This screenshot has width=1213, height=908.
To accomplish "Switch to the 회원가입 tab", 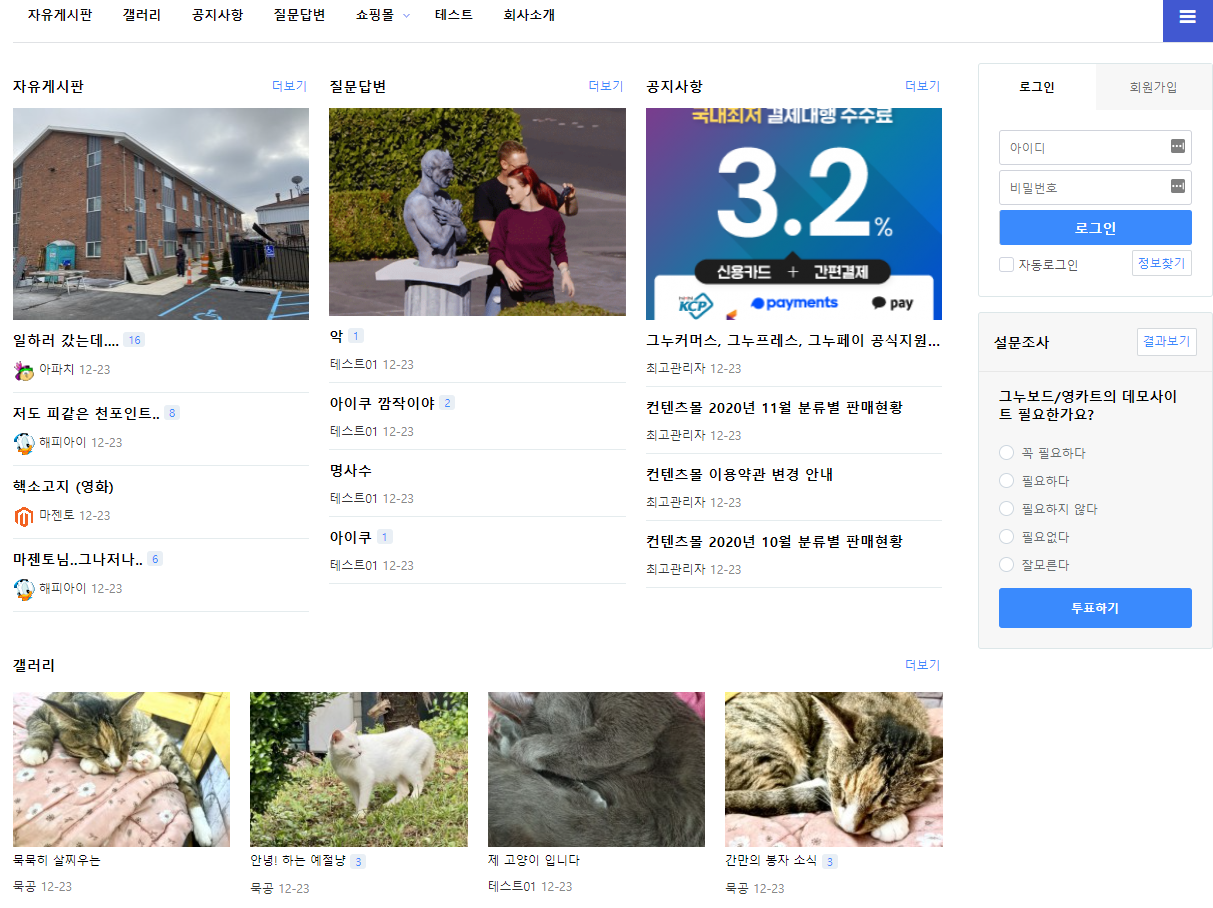I will (x=1153, y=87).
